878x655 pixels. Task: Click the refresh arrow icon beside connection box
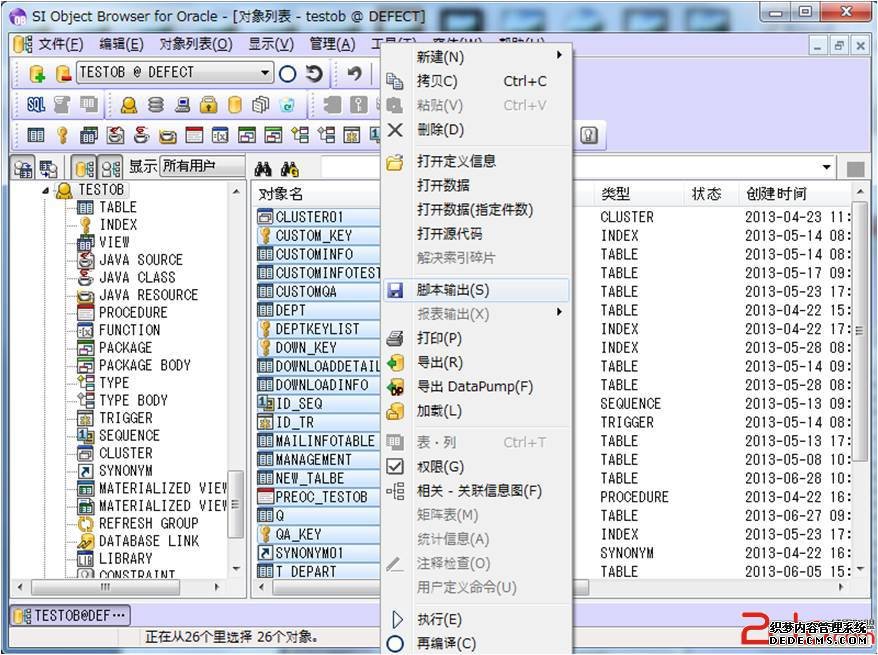coord(314,73)
